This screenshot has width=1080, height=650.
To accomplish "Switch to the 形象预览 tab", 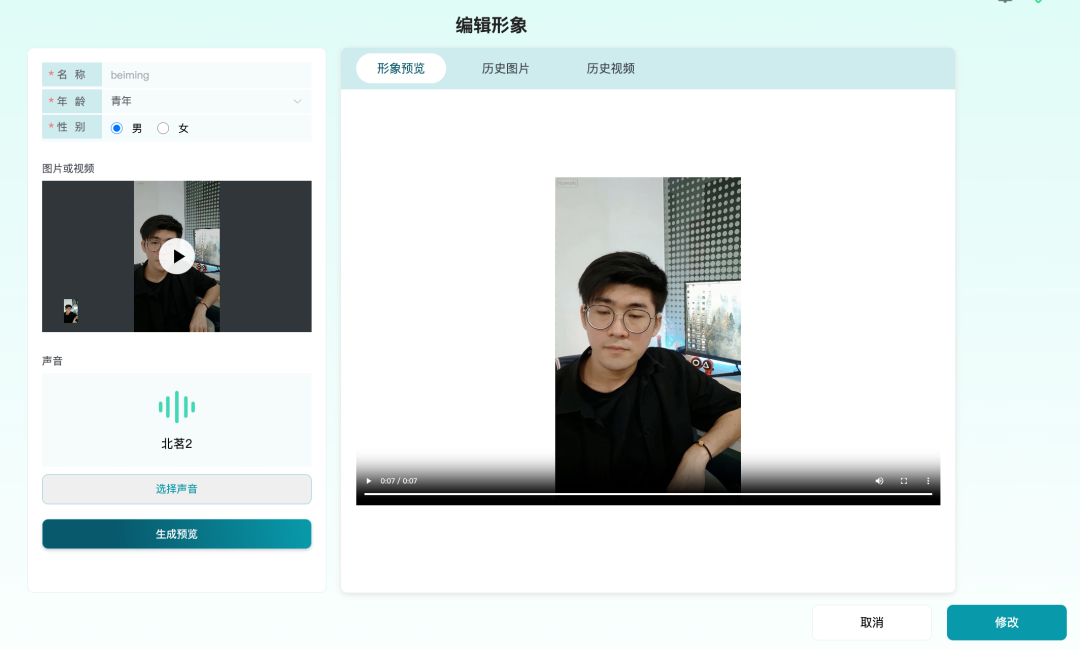I will pos(401,69).
